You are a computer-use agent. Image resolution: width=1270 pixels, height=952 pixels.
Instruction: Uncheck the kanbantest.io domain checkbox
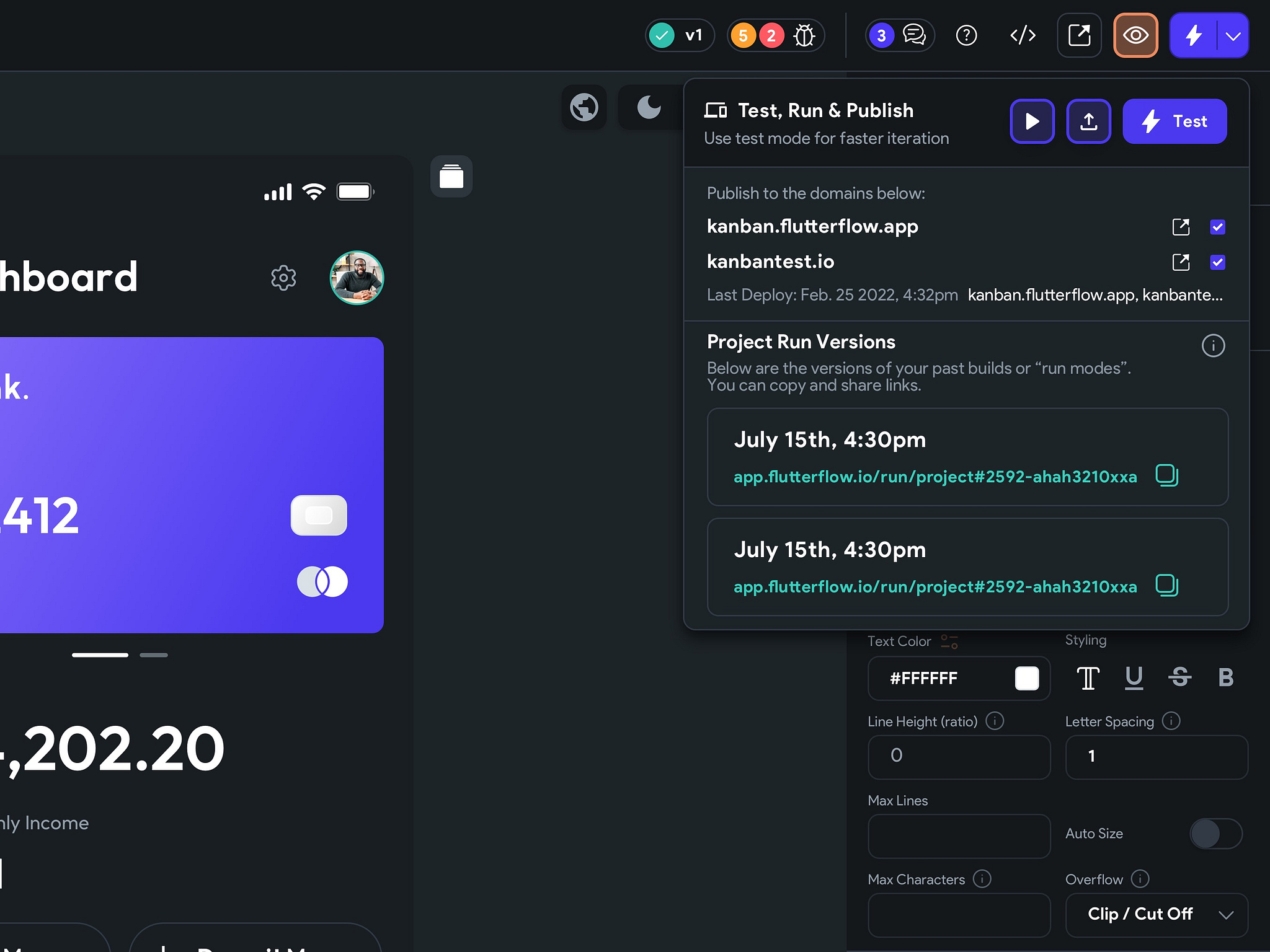coord(1217,262)
